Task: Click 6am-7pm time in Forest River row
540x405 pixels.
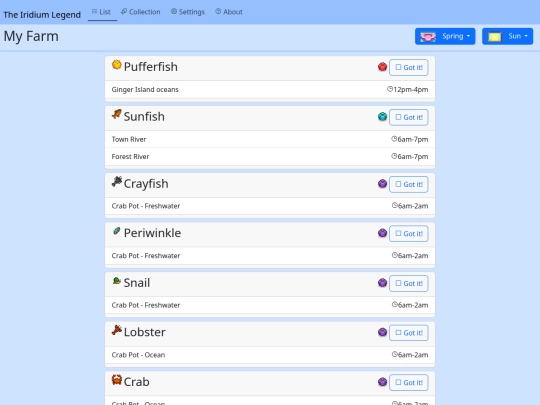Action: pyautogui.click(x=413, y=156)
